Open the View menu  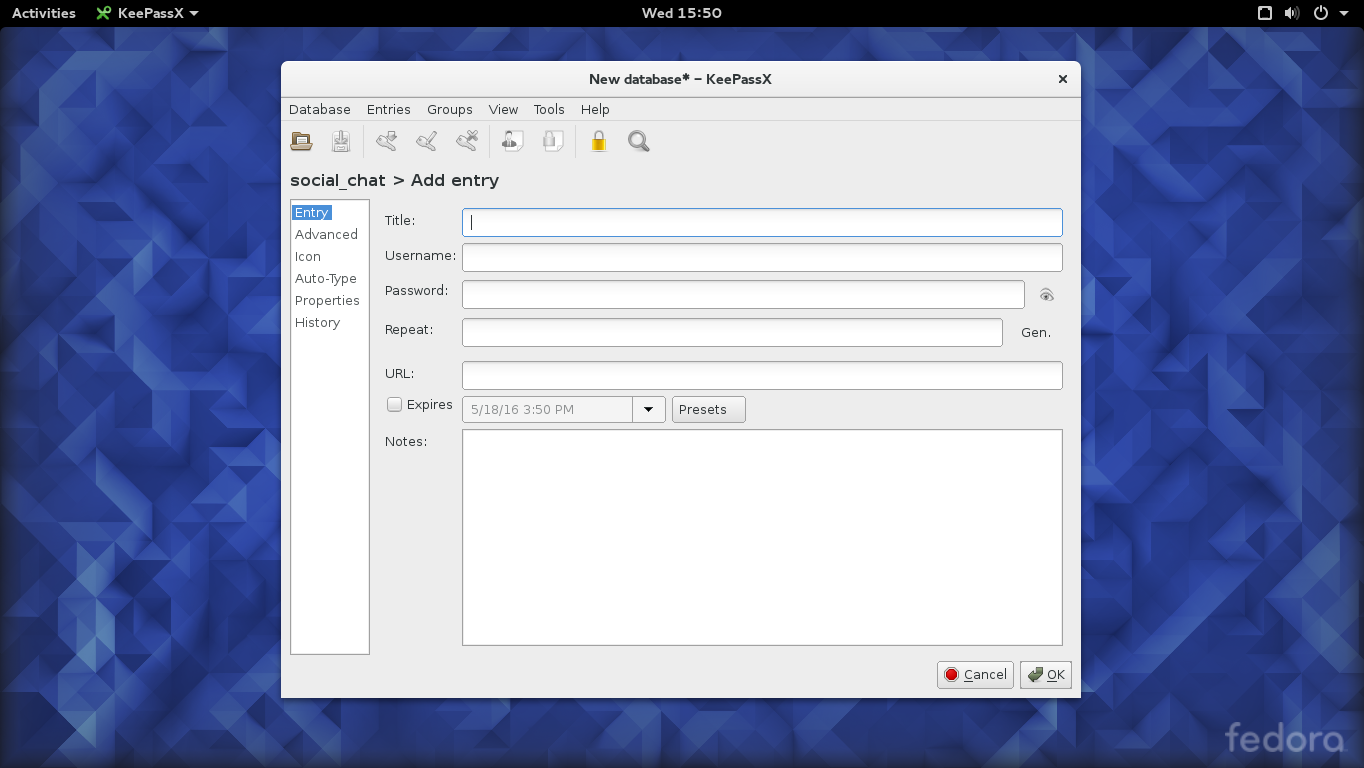(x=503, y=110)
